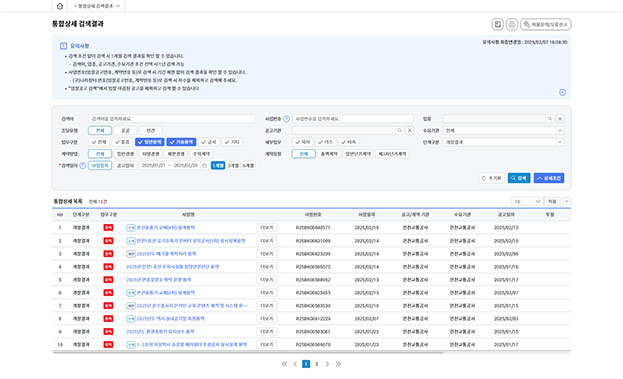The image size is (623, 379).
Task: Click the 유의사항 info icon
Action: [x=63, y=46]
